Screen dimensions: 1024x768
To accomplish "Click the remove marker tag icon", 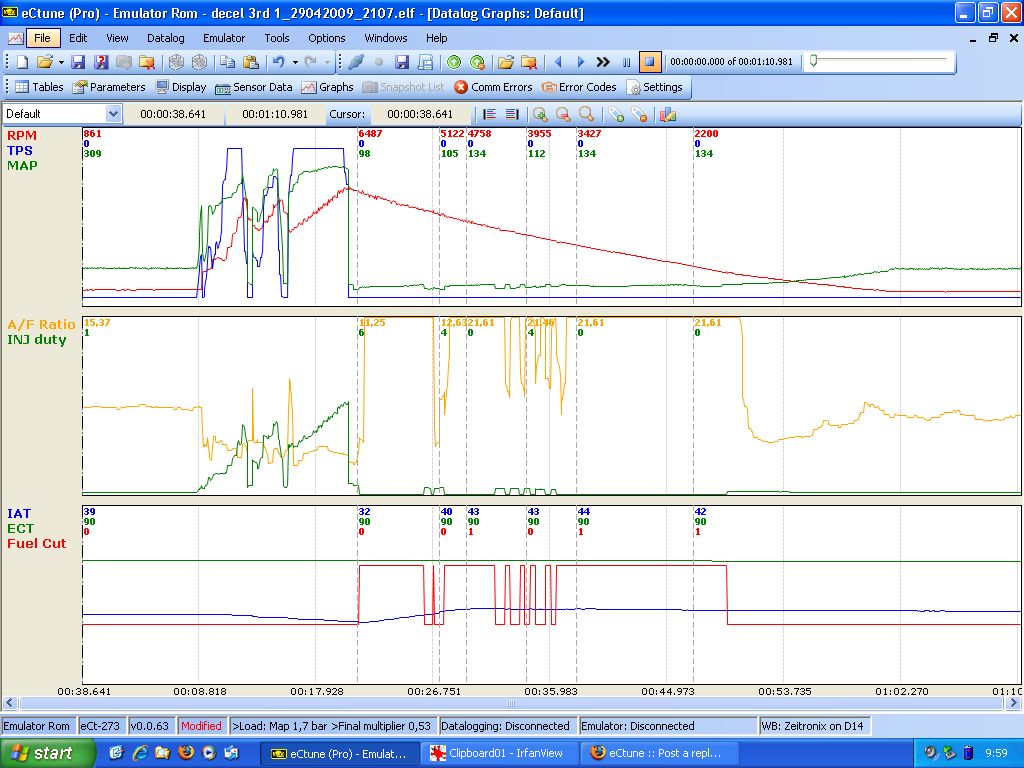I will pyautogui.click(x=639, y=115).
